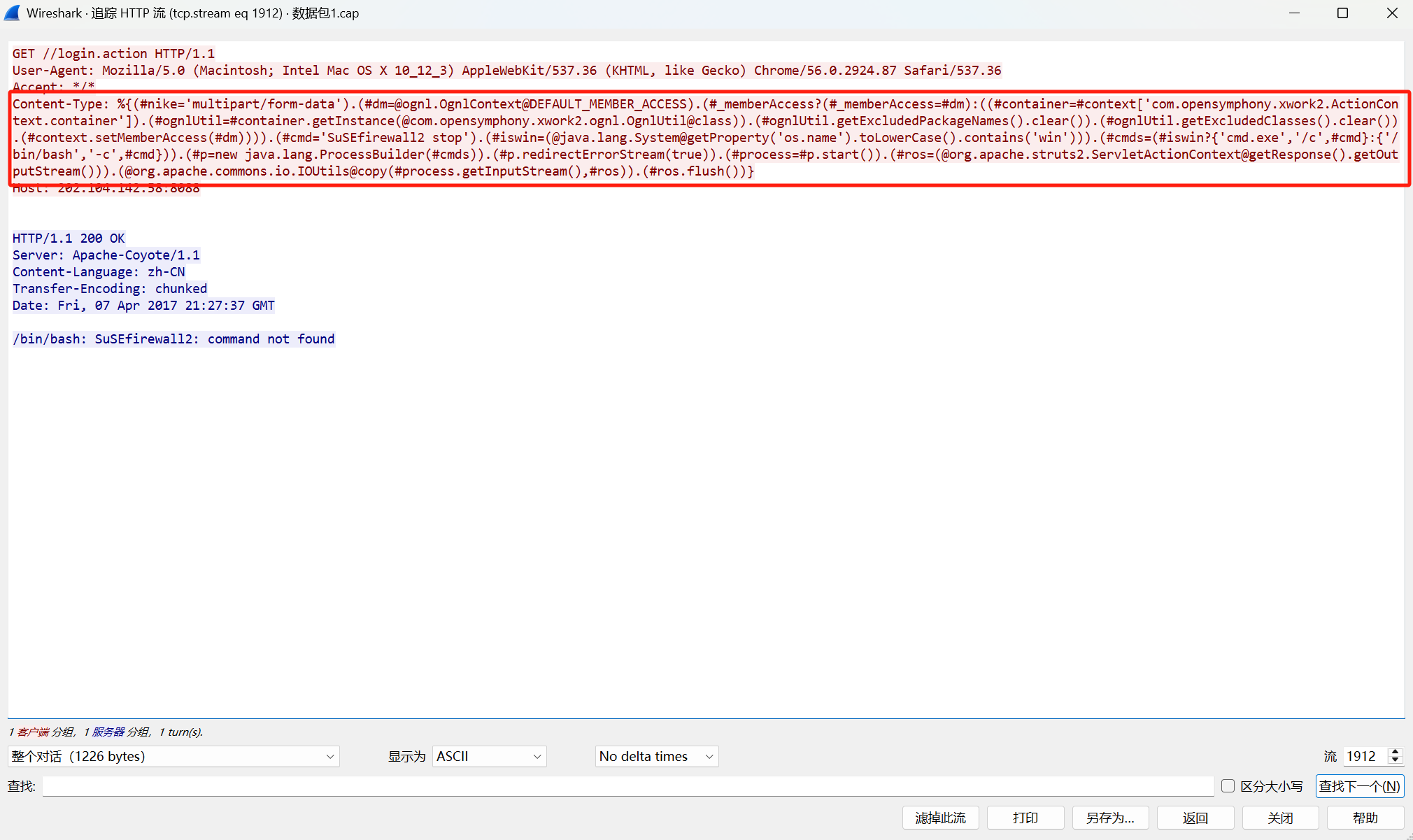1413x840 pixels.
Task: Increment the stream number stepper up
Action: coord(1395,752)
